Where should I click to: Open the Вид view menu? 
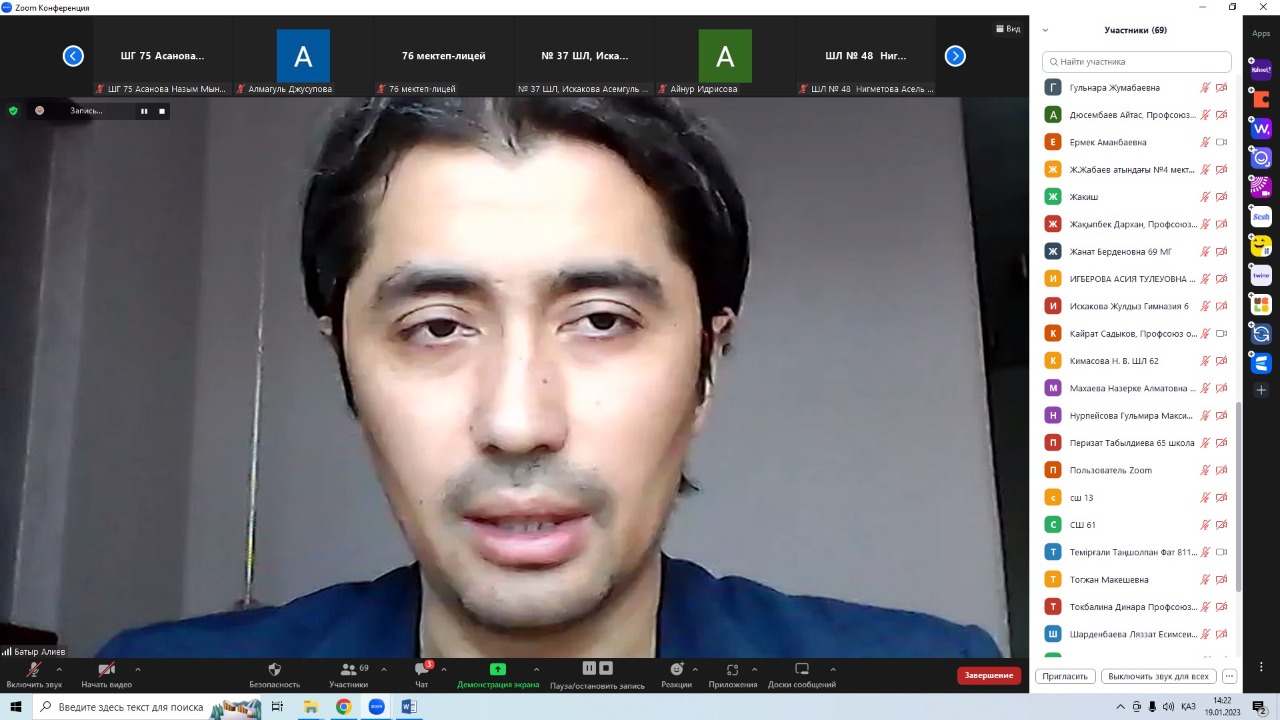tap(1008, 29)
